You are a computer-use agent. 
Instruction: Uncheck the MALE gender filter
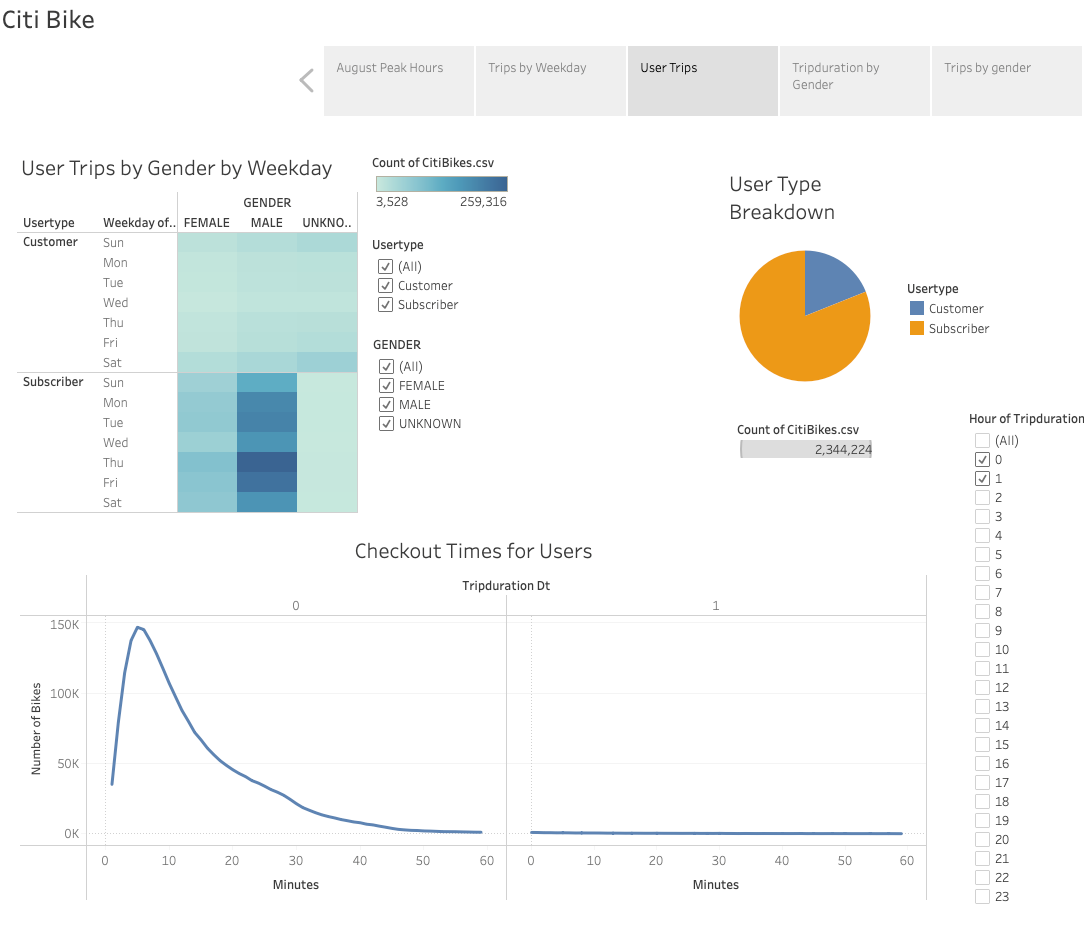point(386,404)
